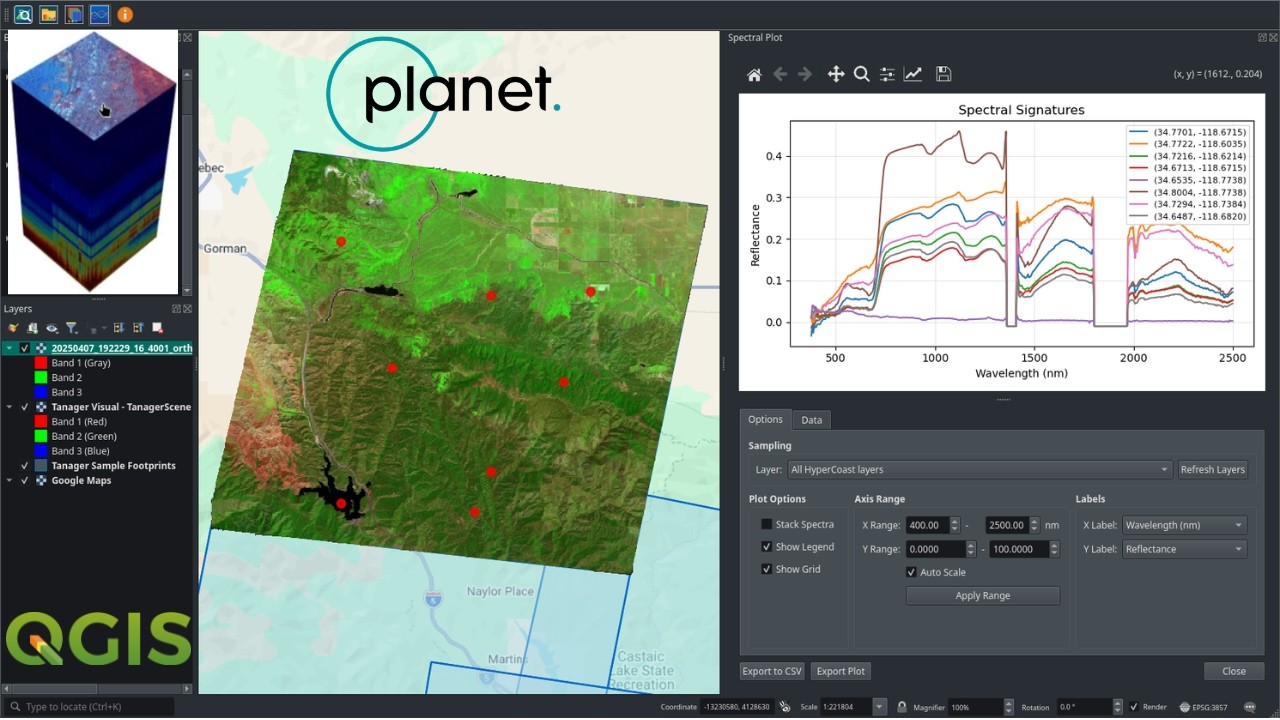The image size is (1280, 720).
Task: Click the Apply Range button
Action: [x=983, y=596]
